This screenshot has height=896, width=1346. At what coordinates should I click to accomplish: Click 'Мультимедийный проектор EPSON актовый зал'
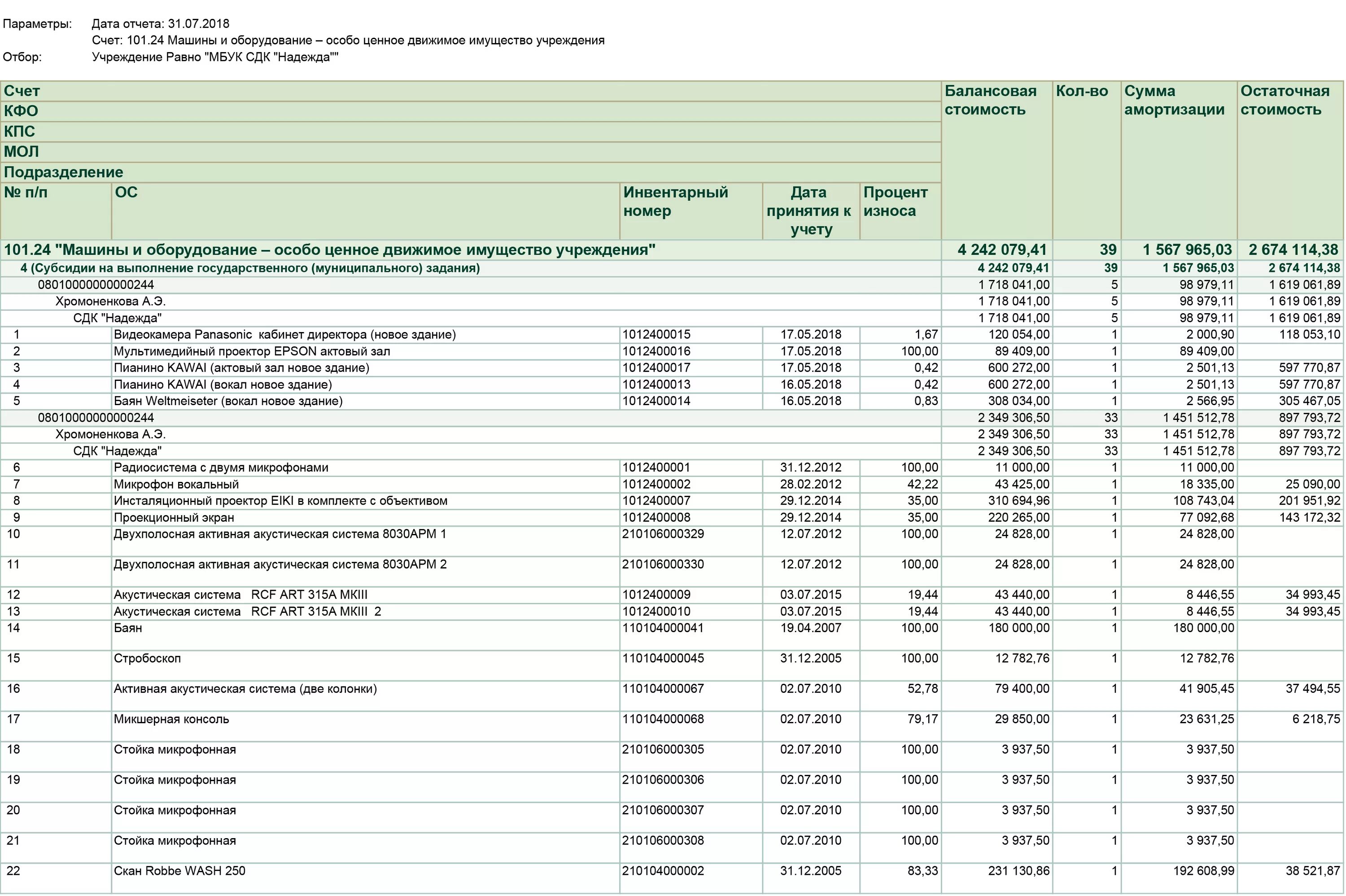coord(251,351)
